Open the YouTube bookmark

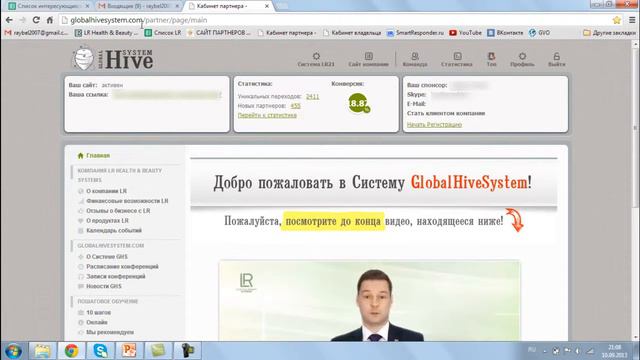[465, 33]
